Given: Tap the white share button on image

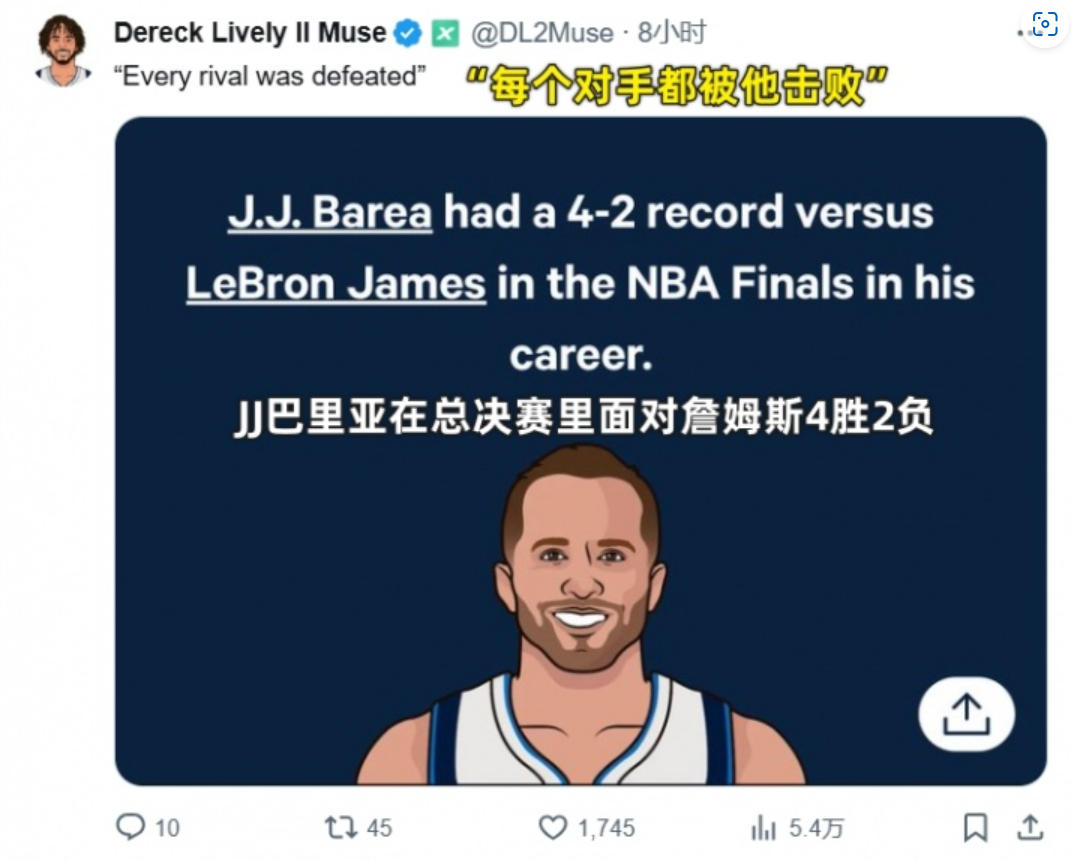Looking at the screenshot, I should (966, 714).
